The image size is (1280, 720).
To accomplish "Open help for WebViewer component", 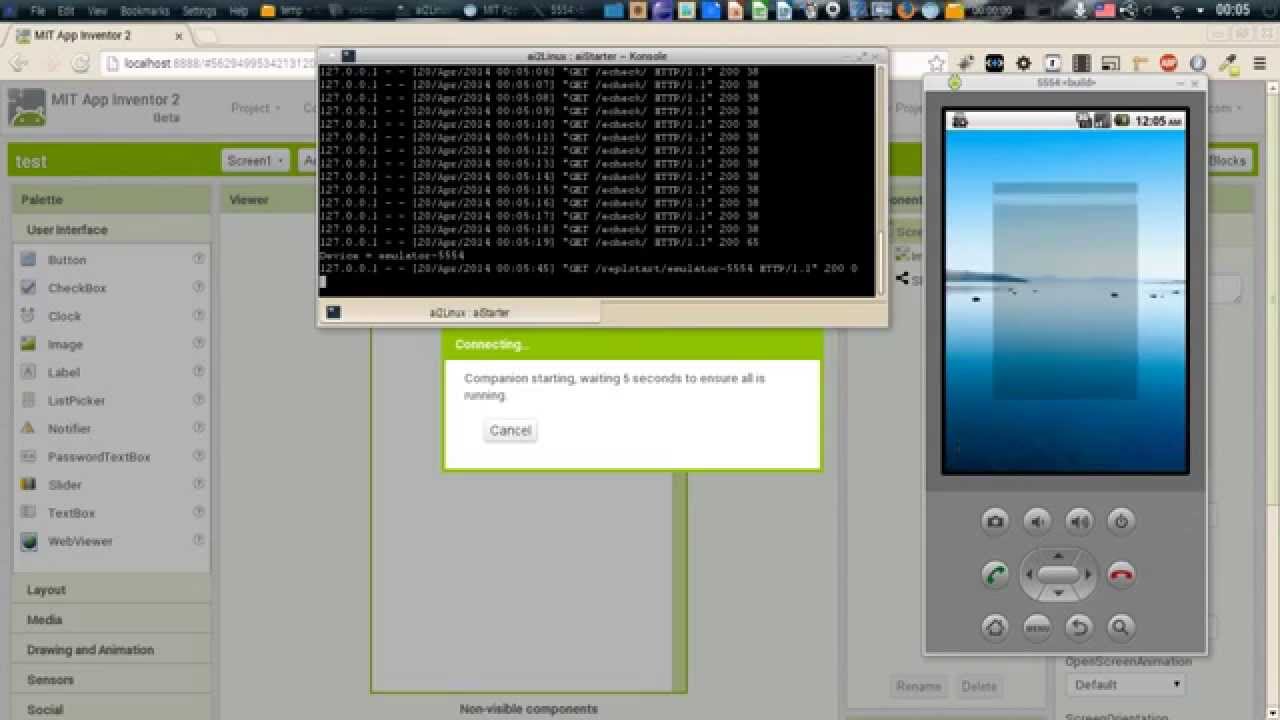I will (198, 540).
